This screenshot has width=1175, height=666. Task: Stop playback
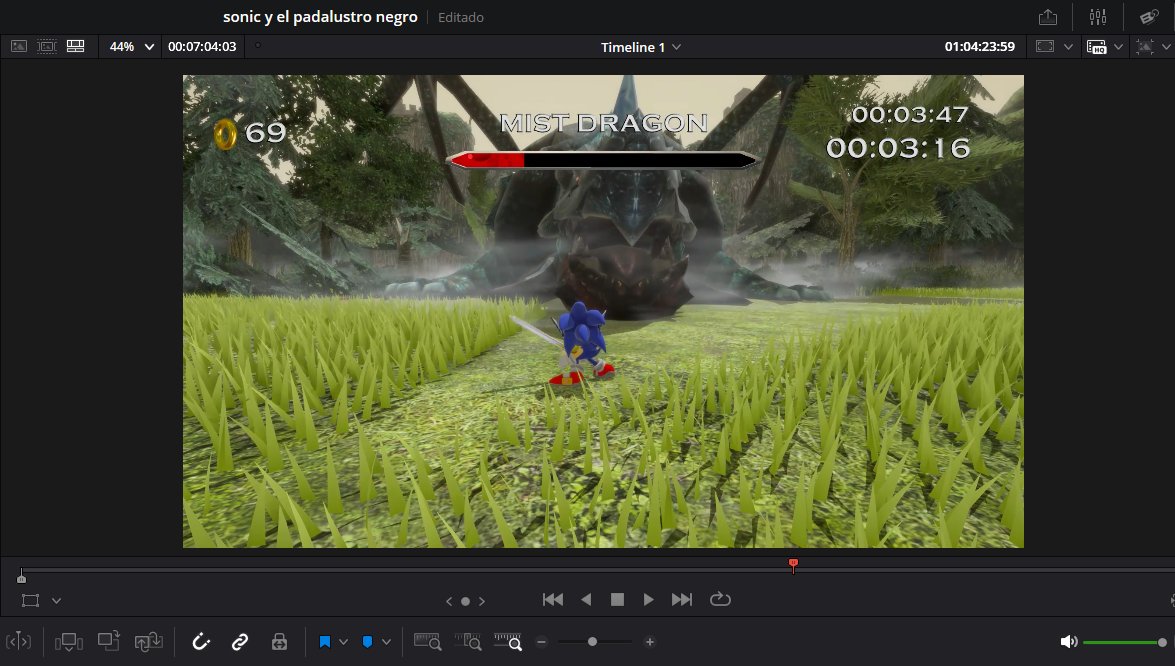tap(617, 599)
